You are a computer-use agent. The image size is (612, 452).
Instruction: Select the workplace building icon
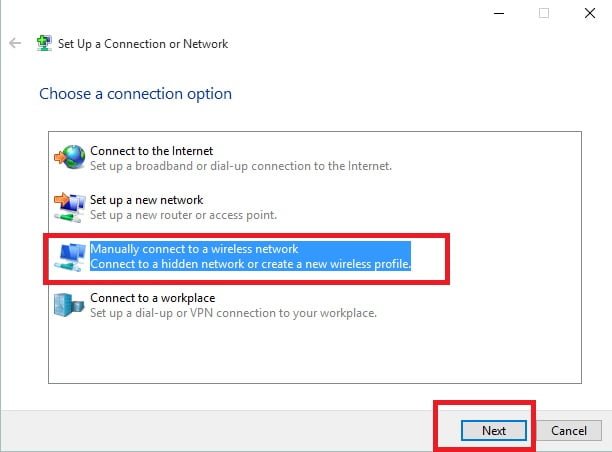(69, 305)
